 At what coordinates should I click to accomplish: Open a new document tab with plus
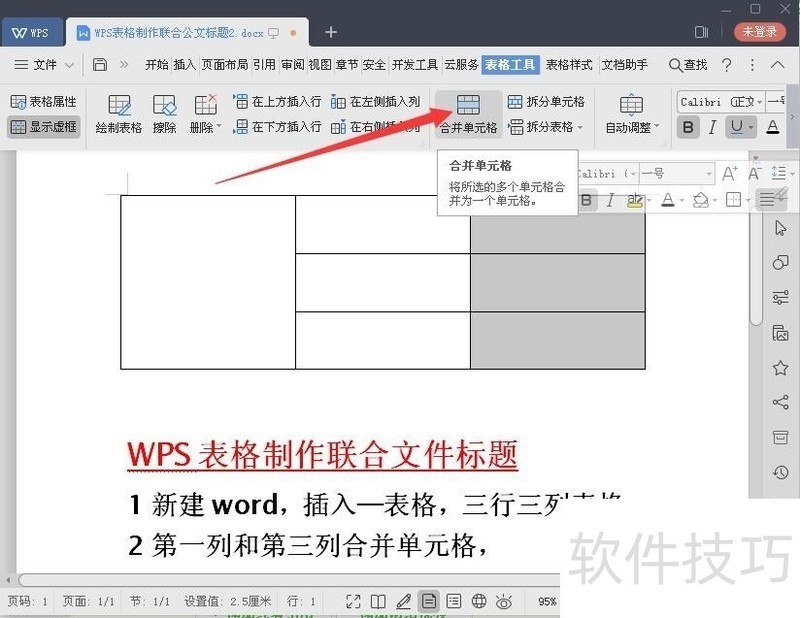point(331,32)
